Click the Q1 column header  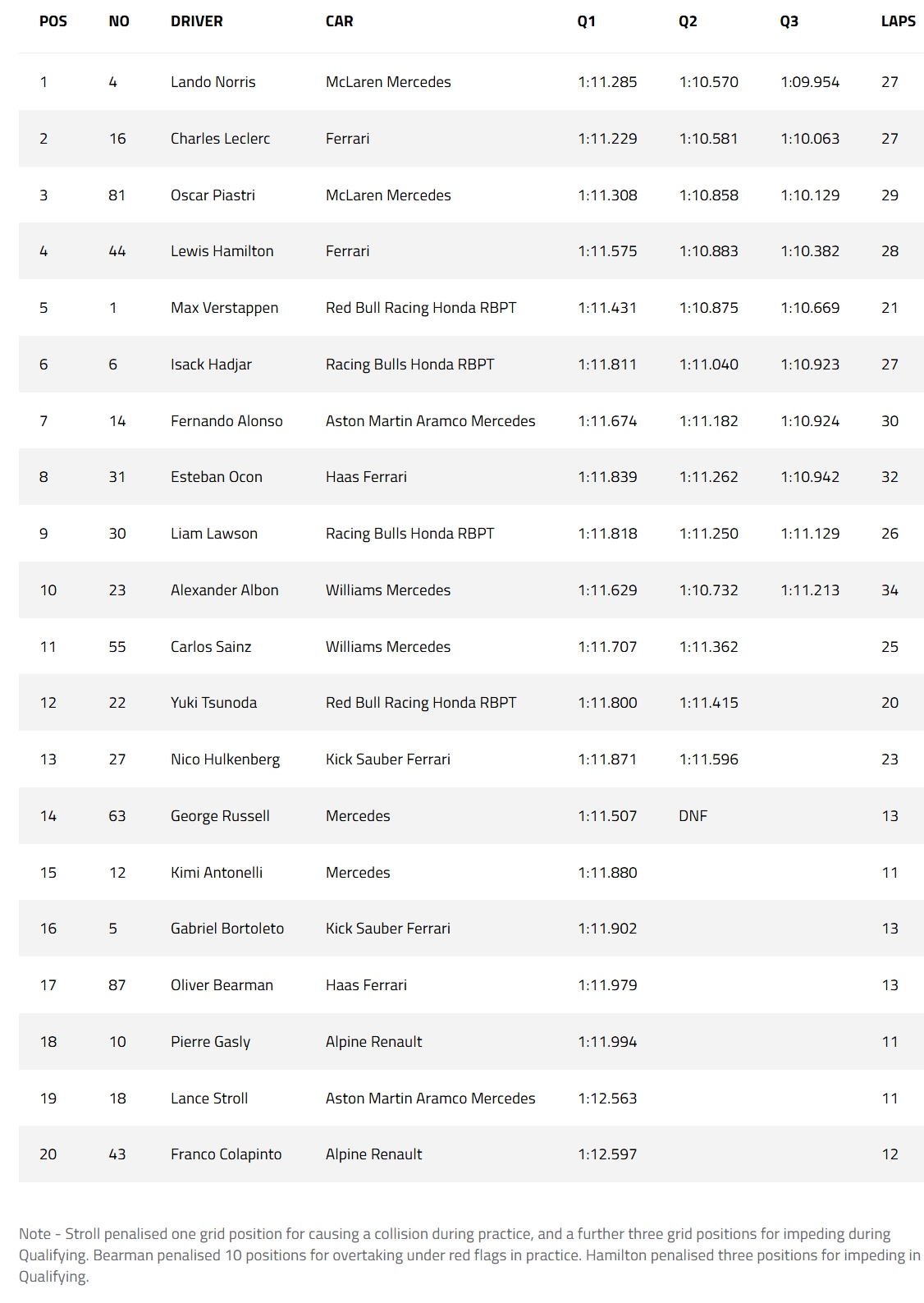[586, 21]
